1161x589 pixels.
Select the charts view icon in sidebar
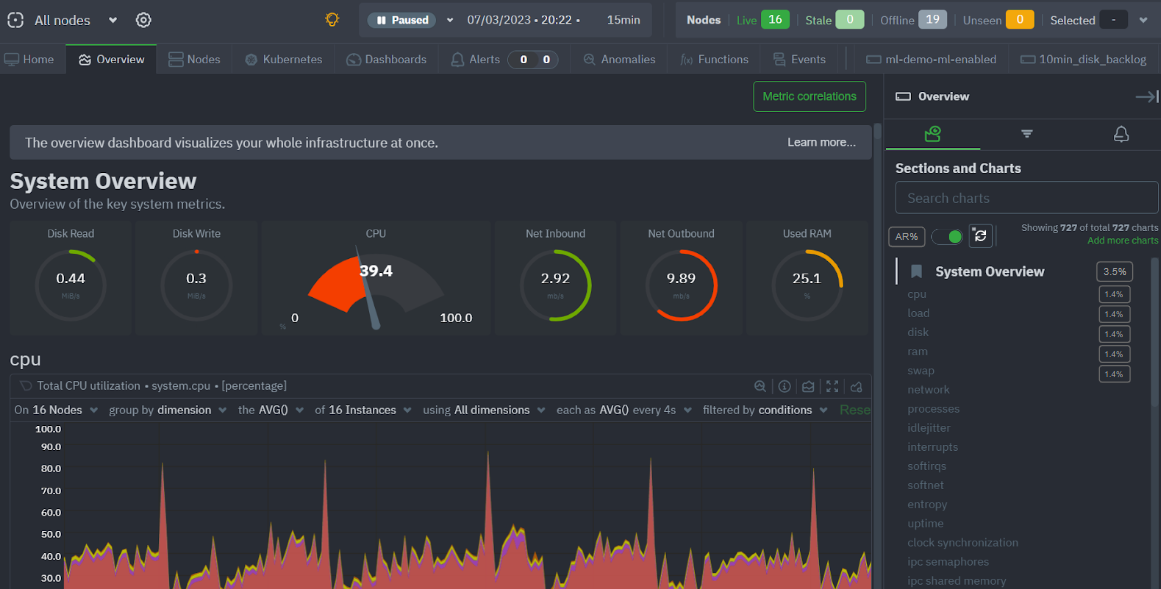[933, 134]
